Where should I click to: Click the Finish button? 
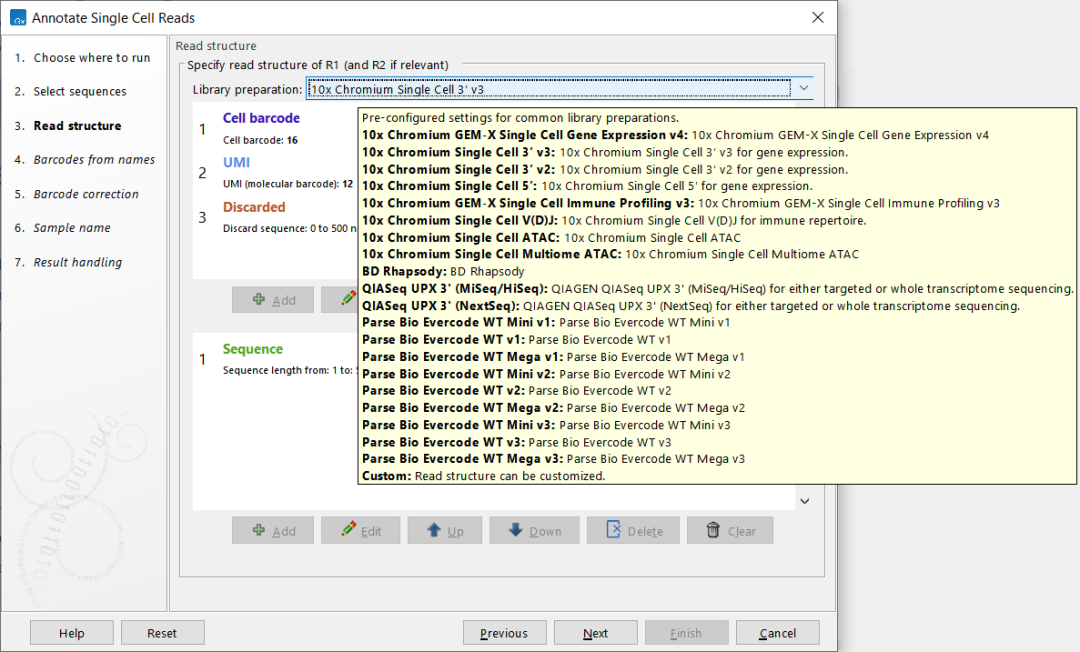tap(686, 633)
